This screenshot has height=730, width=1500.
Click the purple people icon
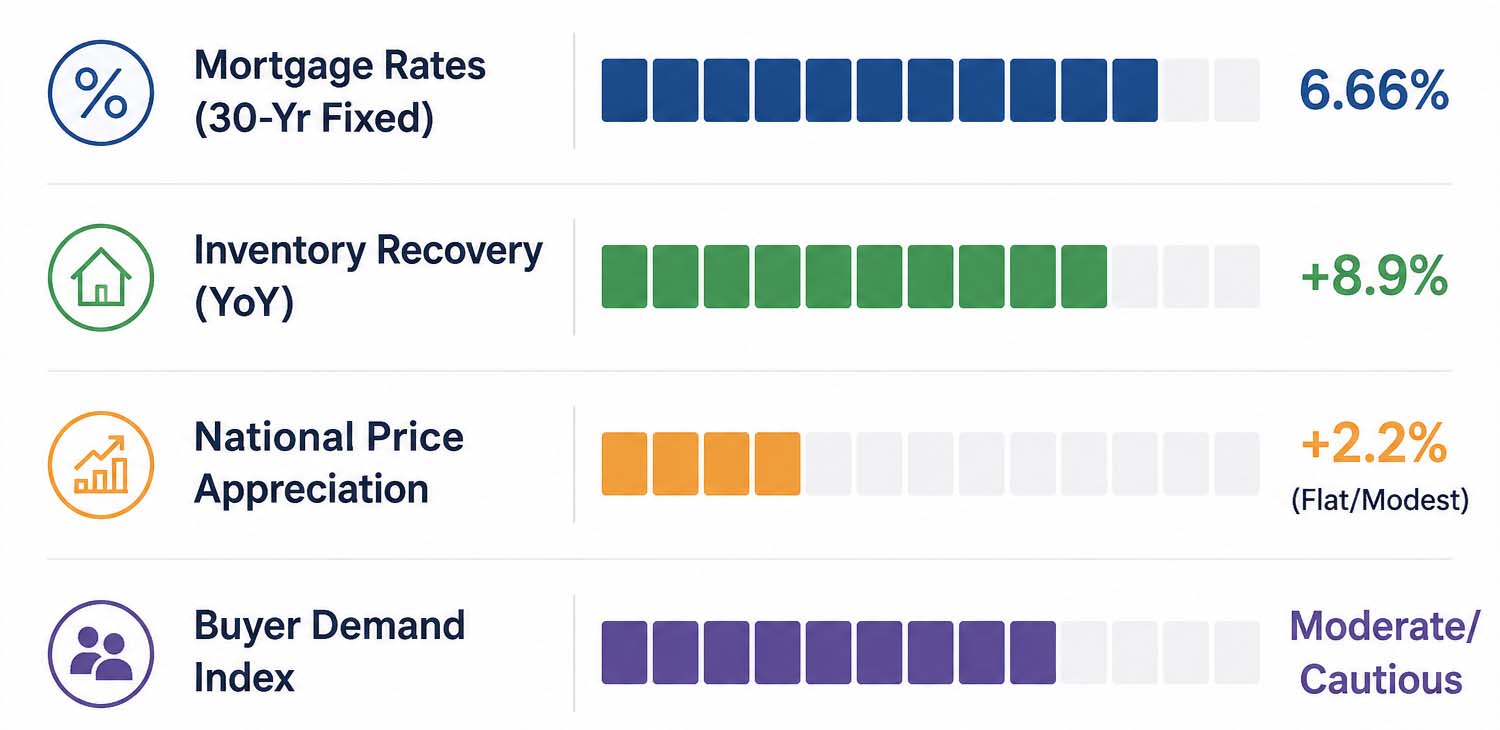101,652
